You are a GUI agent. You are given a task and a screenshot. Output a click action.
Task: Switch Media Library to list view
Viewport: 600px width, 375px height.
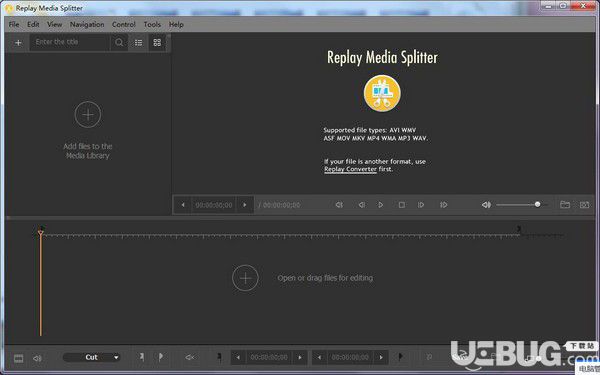[139, 43]
